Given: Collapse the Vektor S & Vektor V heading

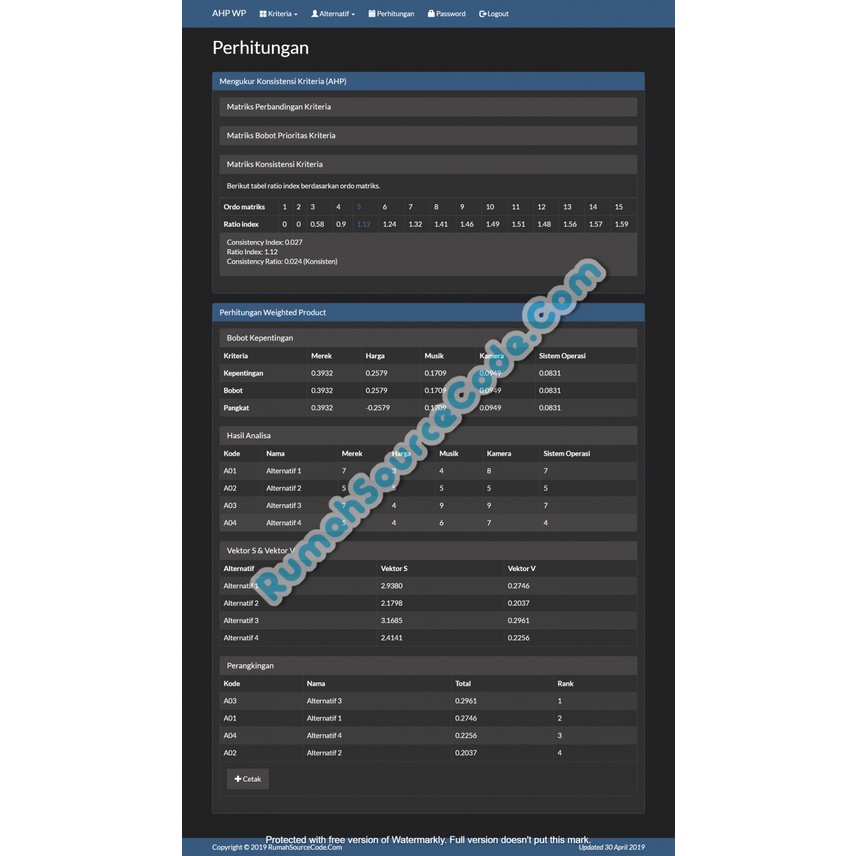Looking at the screenshot, I should [x=428, y=550].
